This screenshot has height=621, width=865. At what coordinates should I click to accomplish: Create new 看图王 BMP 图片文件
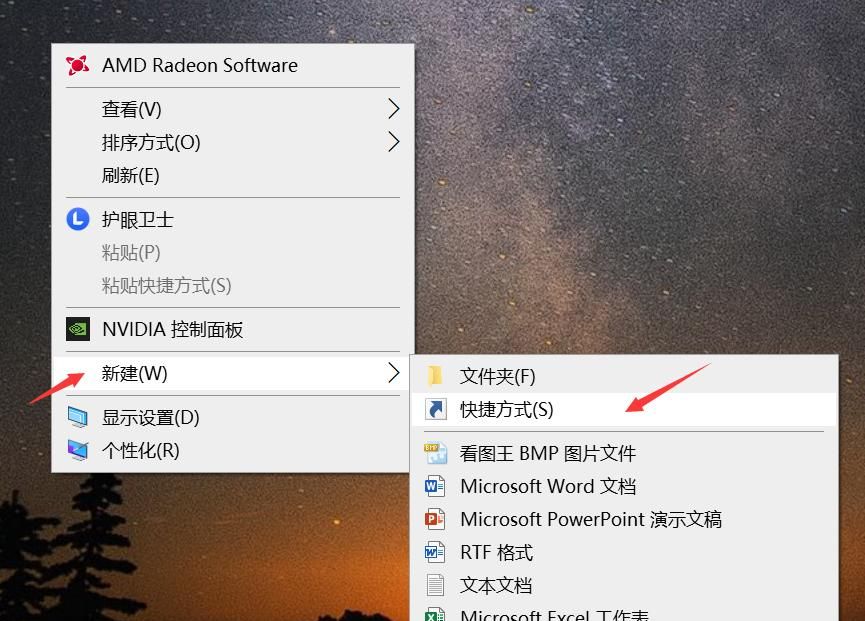click(624, 453)
